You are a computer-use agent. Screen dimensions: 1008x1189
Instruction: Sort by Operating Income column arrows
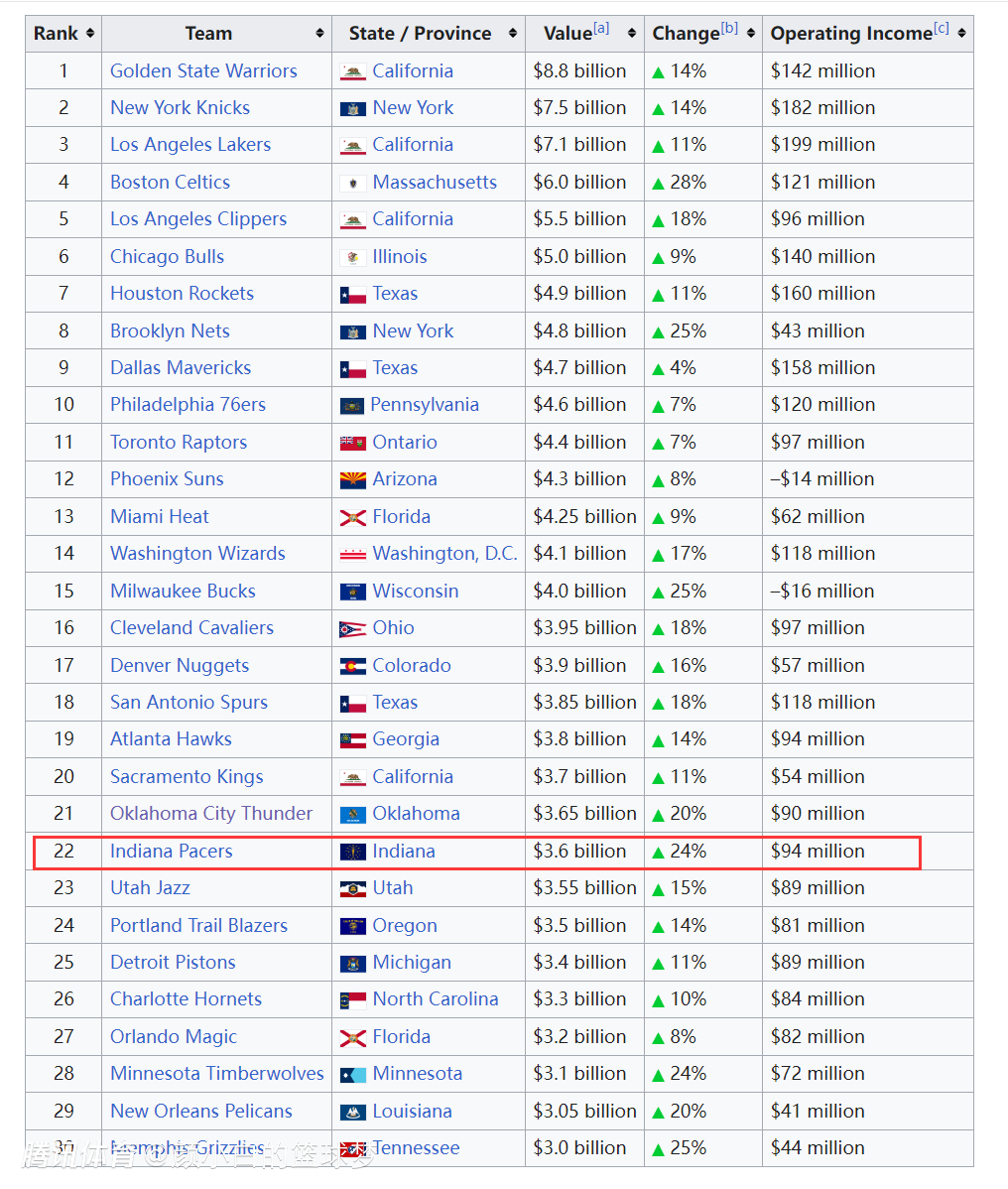960,34
